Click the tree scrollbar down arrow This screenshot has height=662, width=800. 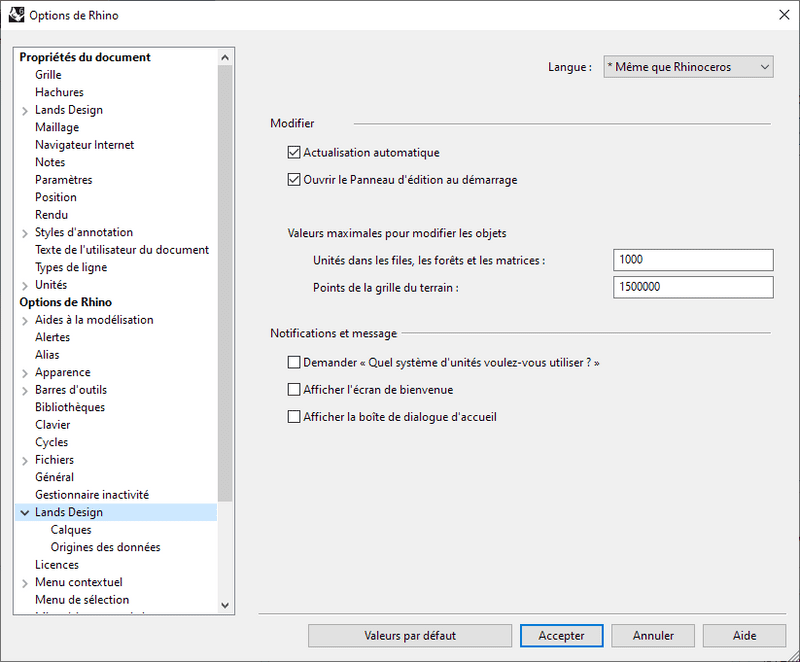click(x=225, y=604)
